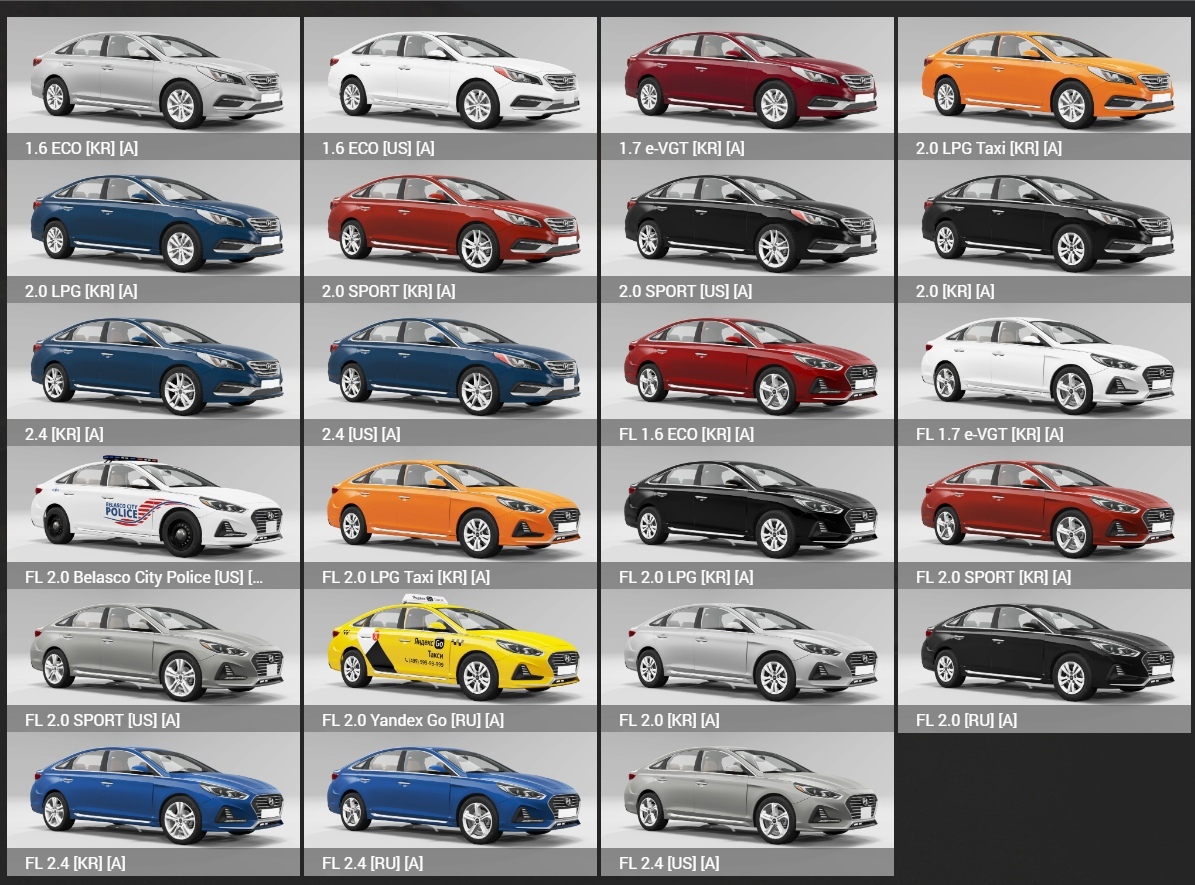Pick the dark red 1.7 e-VGT [KR] sedan
Viewport: 1195px width, 885px height.
click(747, 78)
